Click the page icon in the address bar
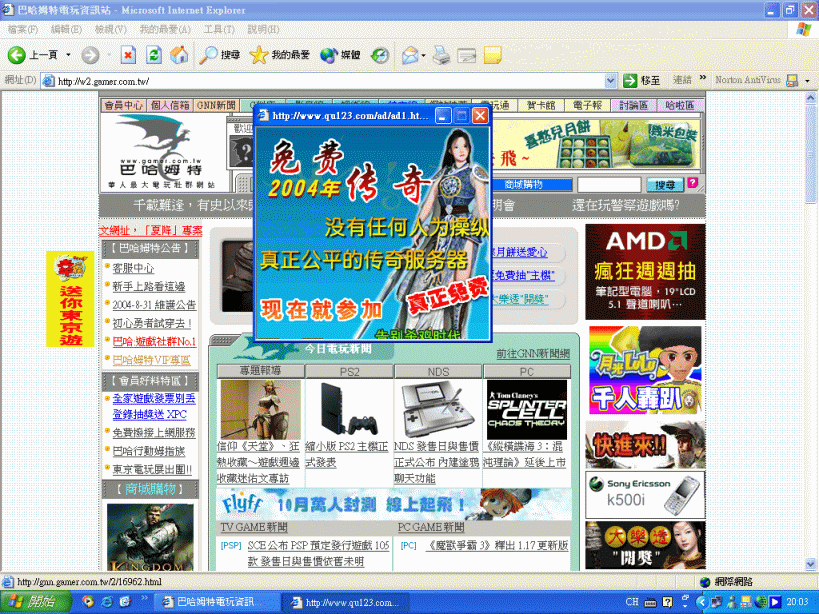819x614 pixels. pyautogui.click(x=49, y=81)
